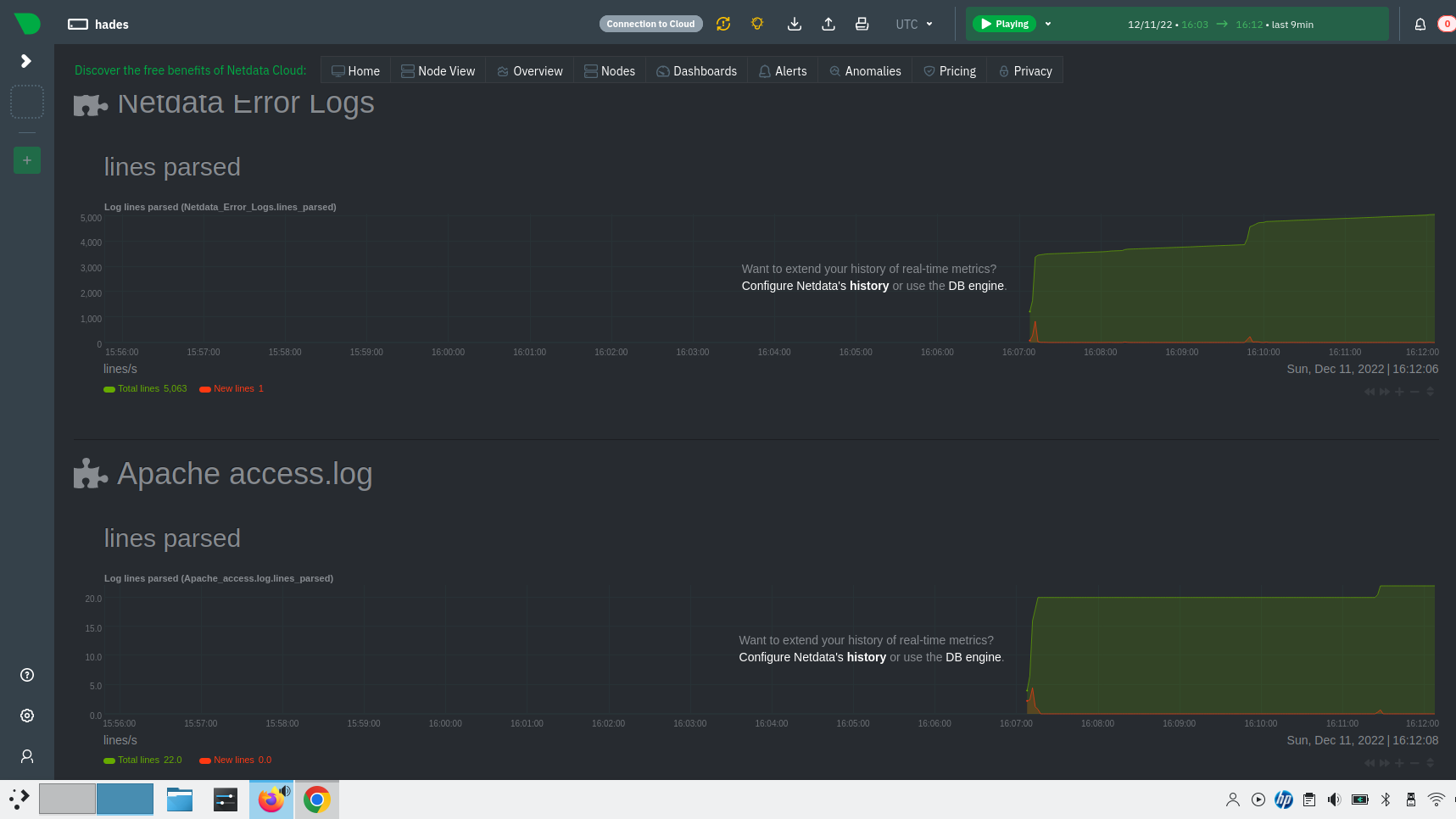Screen dimensions: 1456x819
Task: Add a new space with the green plus button
Action: (27, 160)
